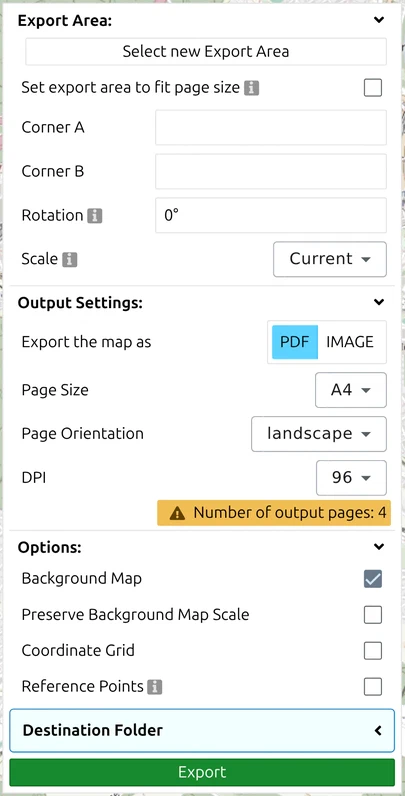Click the info icon beside fit page size
This screenshot has width=405, height=796.
251,88
